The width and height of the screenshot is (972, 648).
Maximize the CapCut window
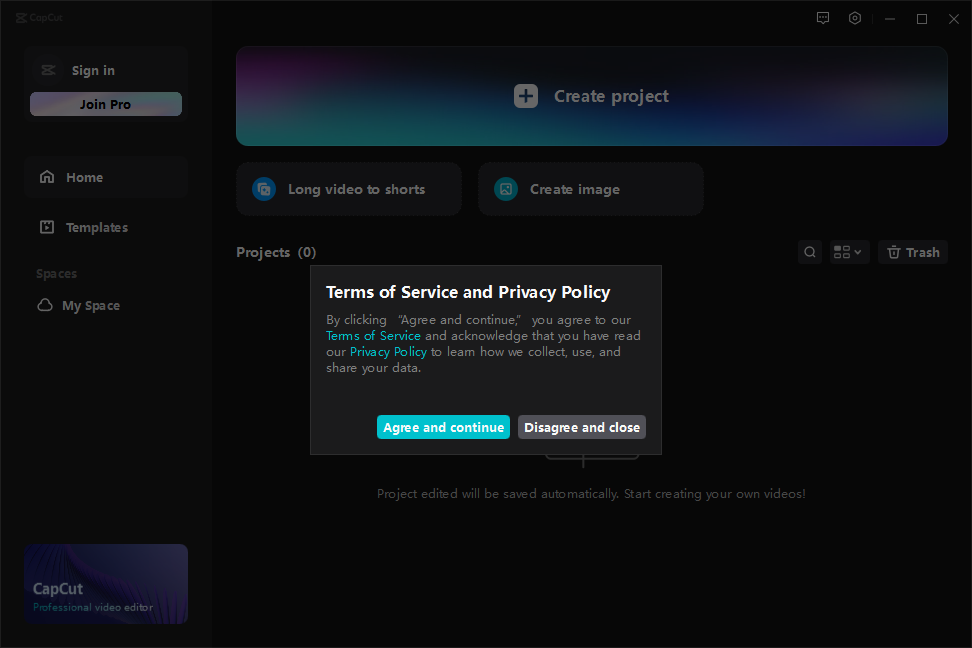point(922,19)
